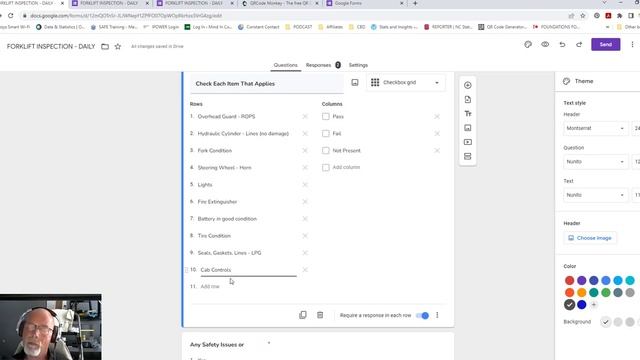Select the orange theme color
Screen dimensions: 640x360
pos(582,292)
